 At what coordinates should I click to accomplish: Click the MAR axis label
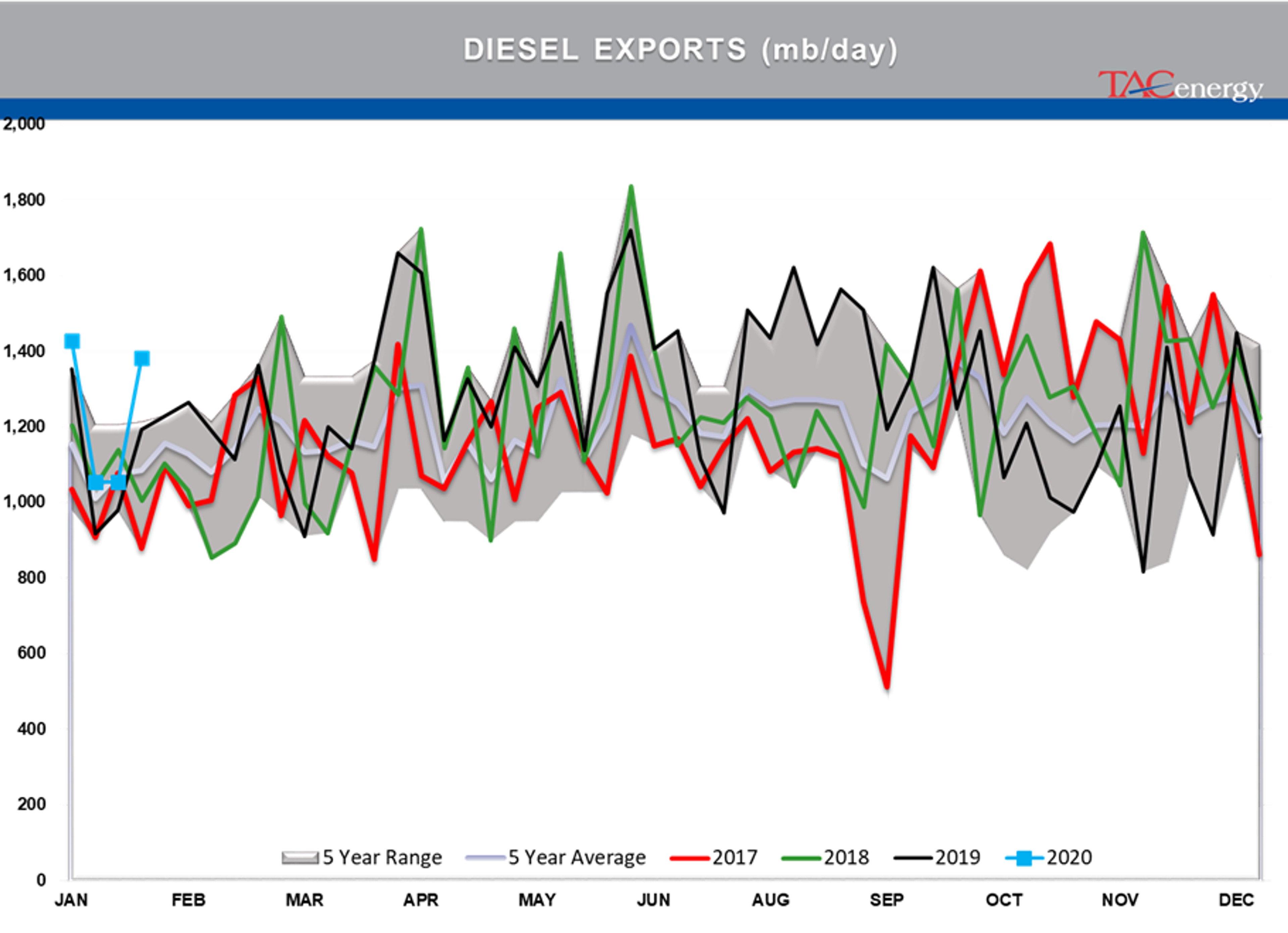pyautogui.click(x=305, y=900)
